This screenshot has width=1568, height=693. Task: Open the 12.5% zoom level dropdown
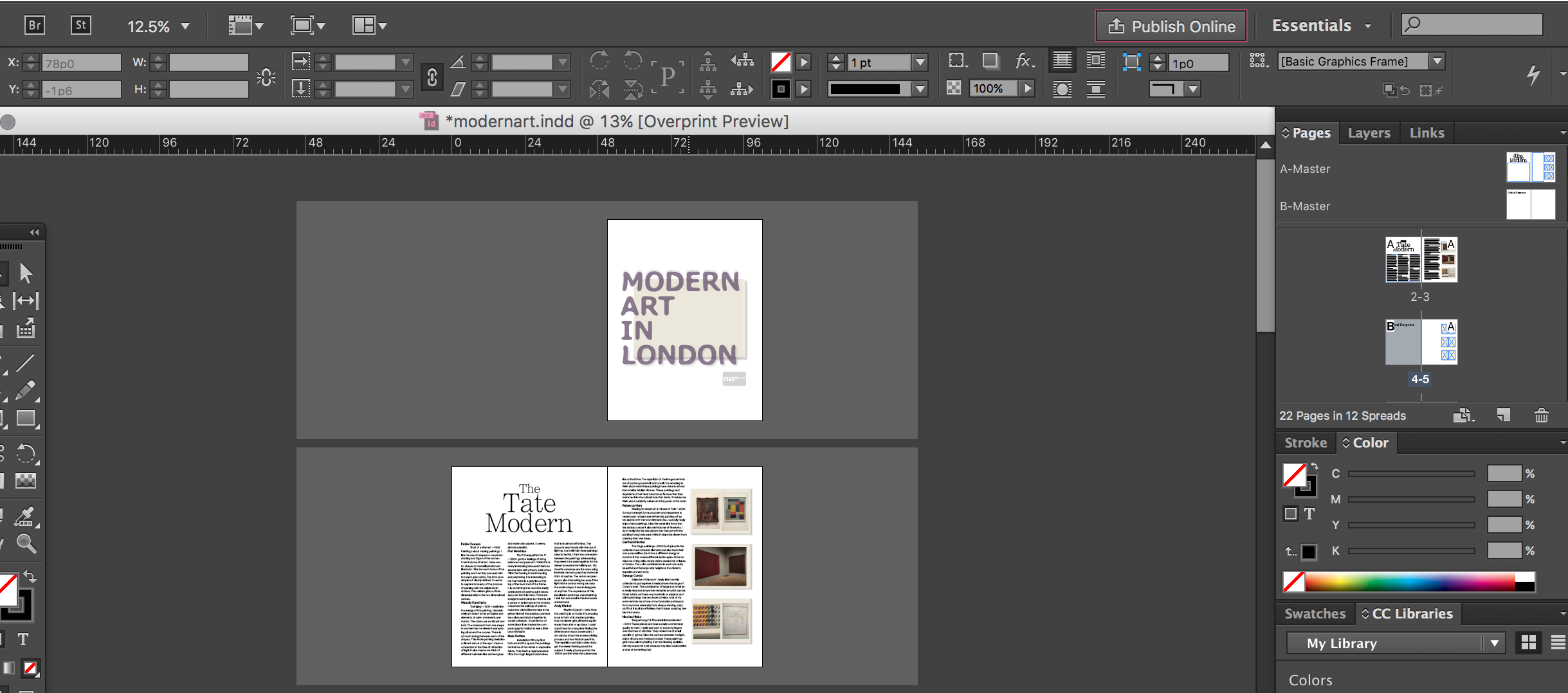tap(185, 26)
